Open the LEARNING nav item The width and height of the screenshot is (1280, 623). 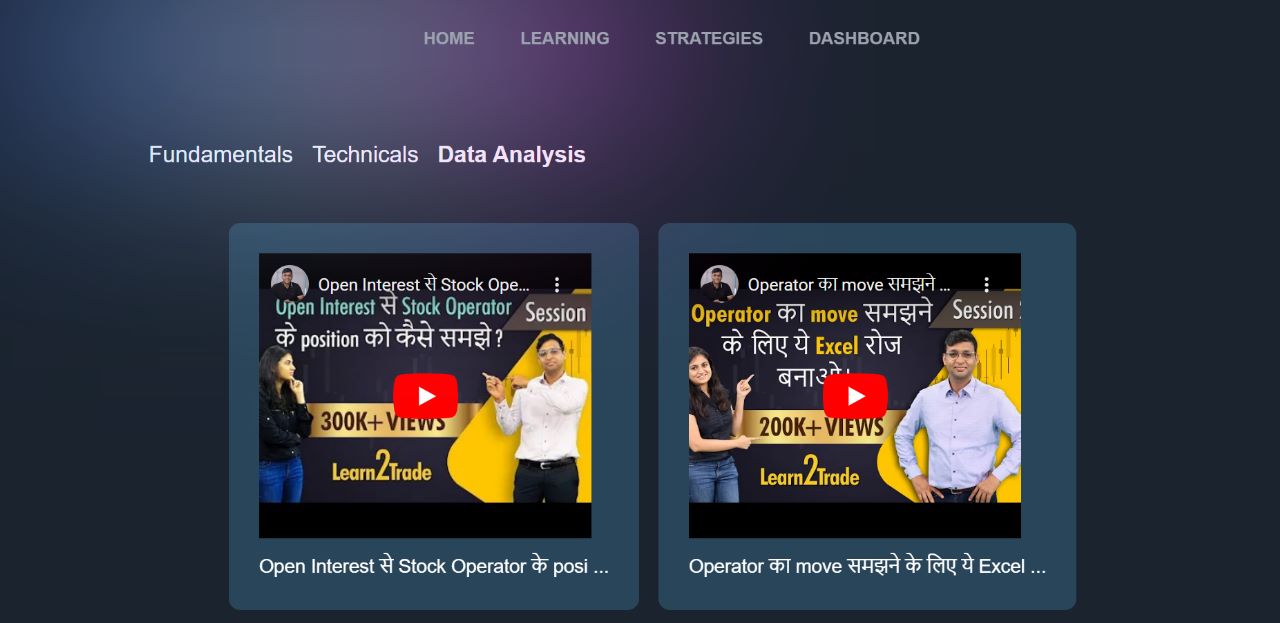(565, 38)
